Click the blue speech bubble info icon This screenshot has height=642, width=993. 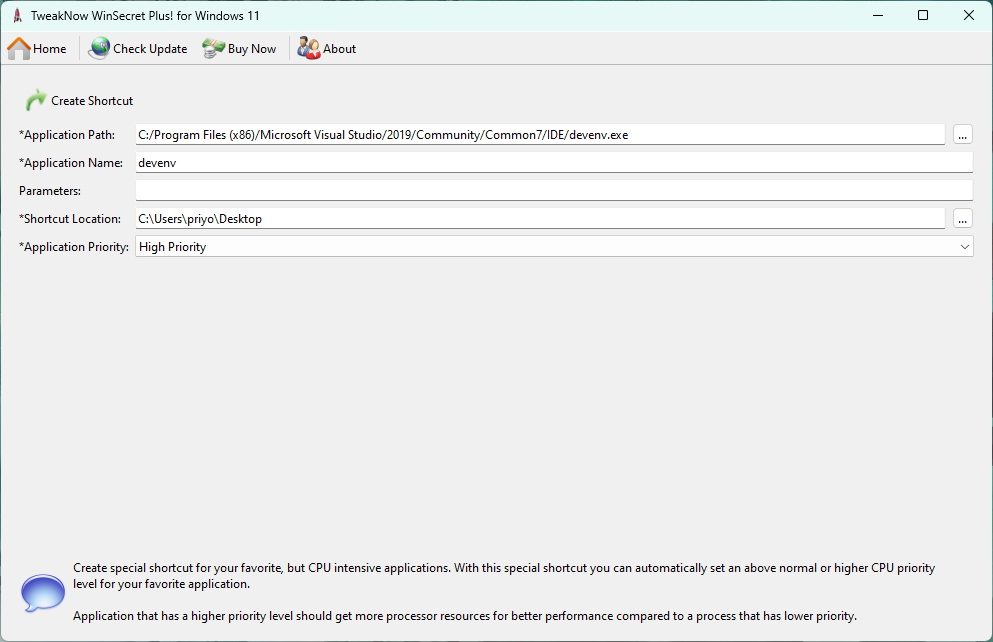(43, 592)
